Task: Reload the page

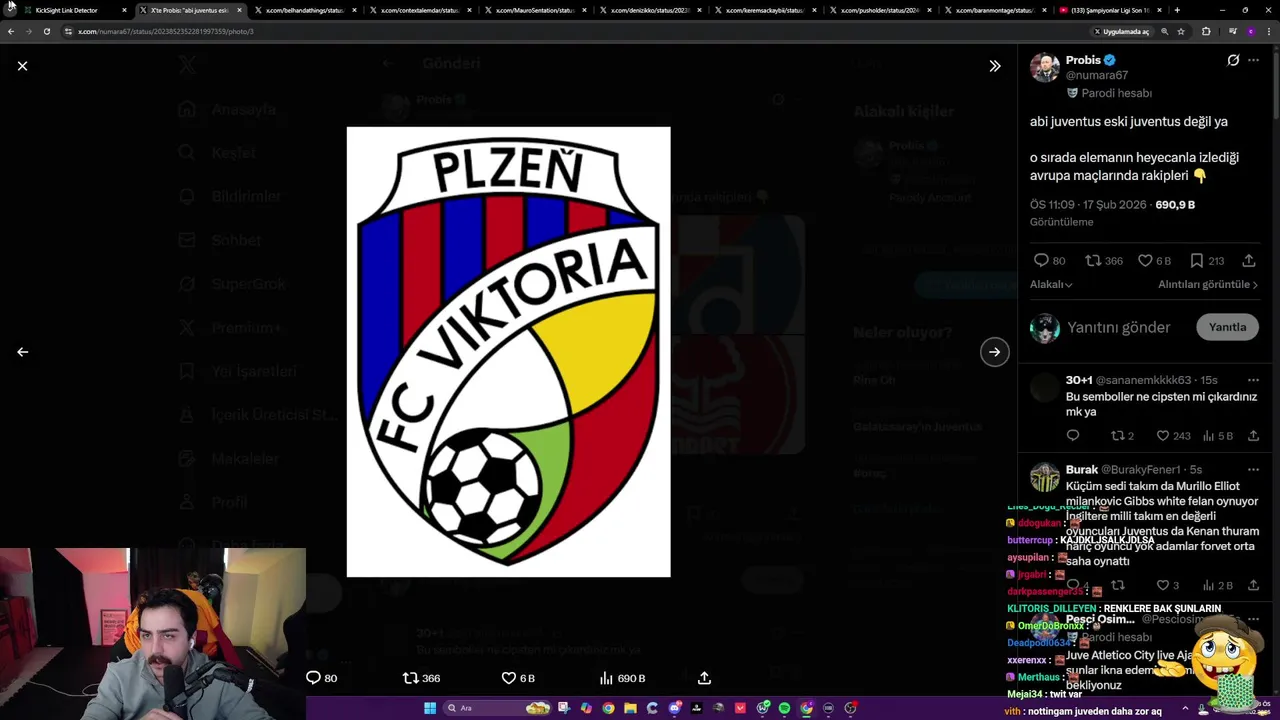Action: 46,31
